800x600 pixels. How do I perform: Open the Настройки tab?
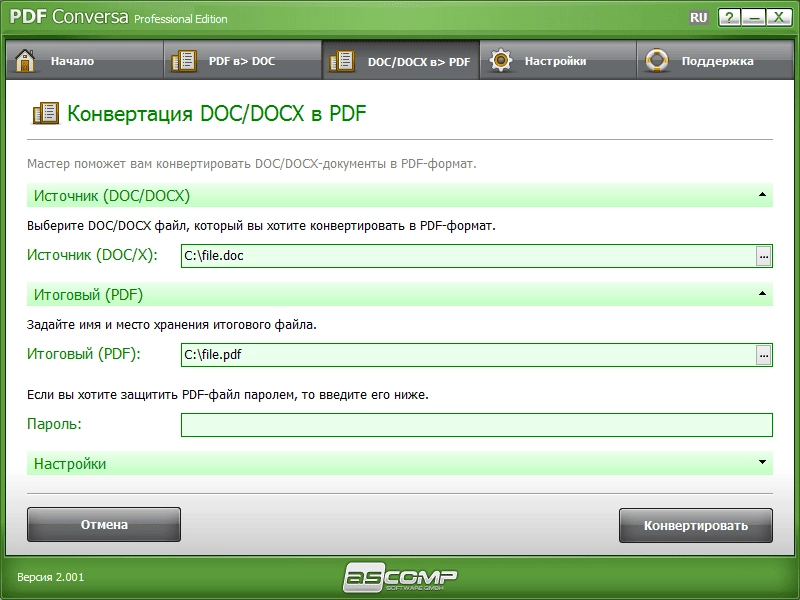[558, 61]
